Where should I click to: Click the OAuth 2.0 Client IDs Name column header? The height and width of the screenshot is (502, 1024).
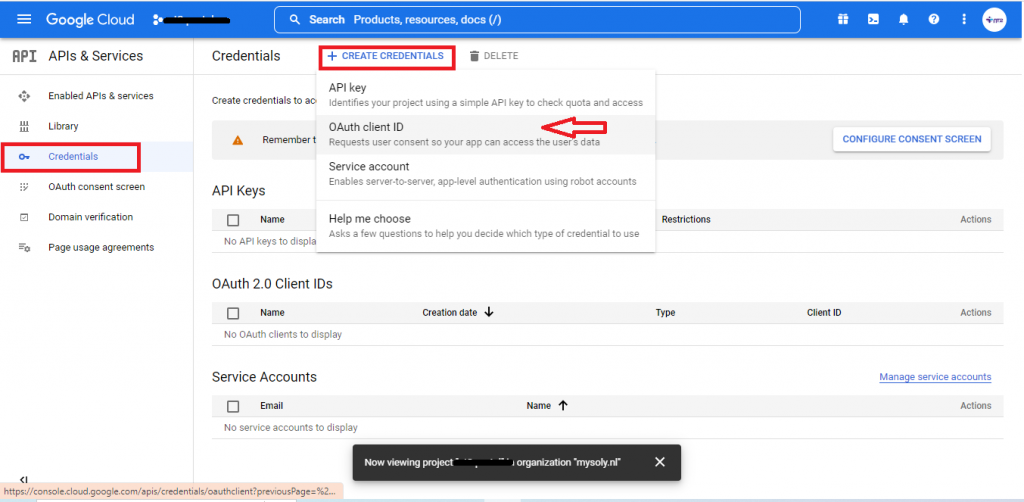272,313
